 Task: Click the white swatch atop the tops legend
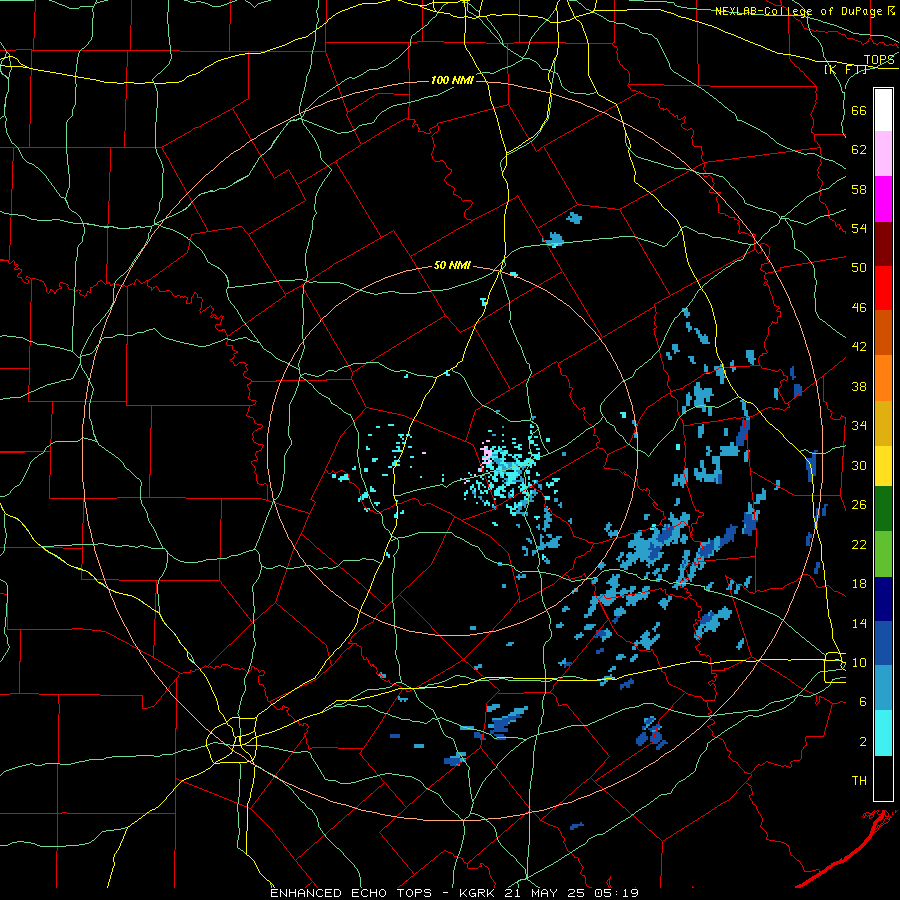point(883,110)
